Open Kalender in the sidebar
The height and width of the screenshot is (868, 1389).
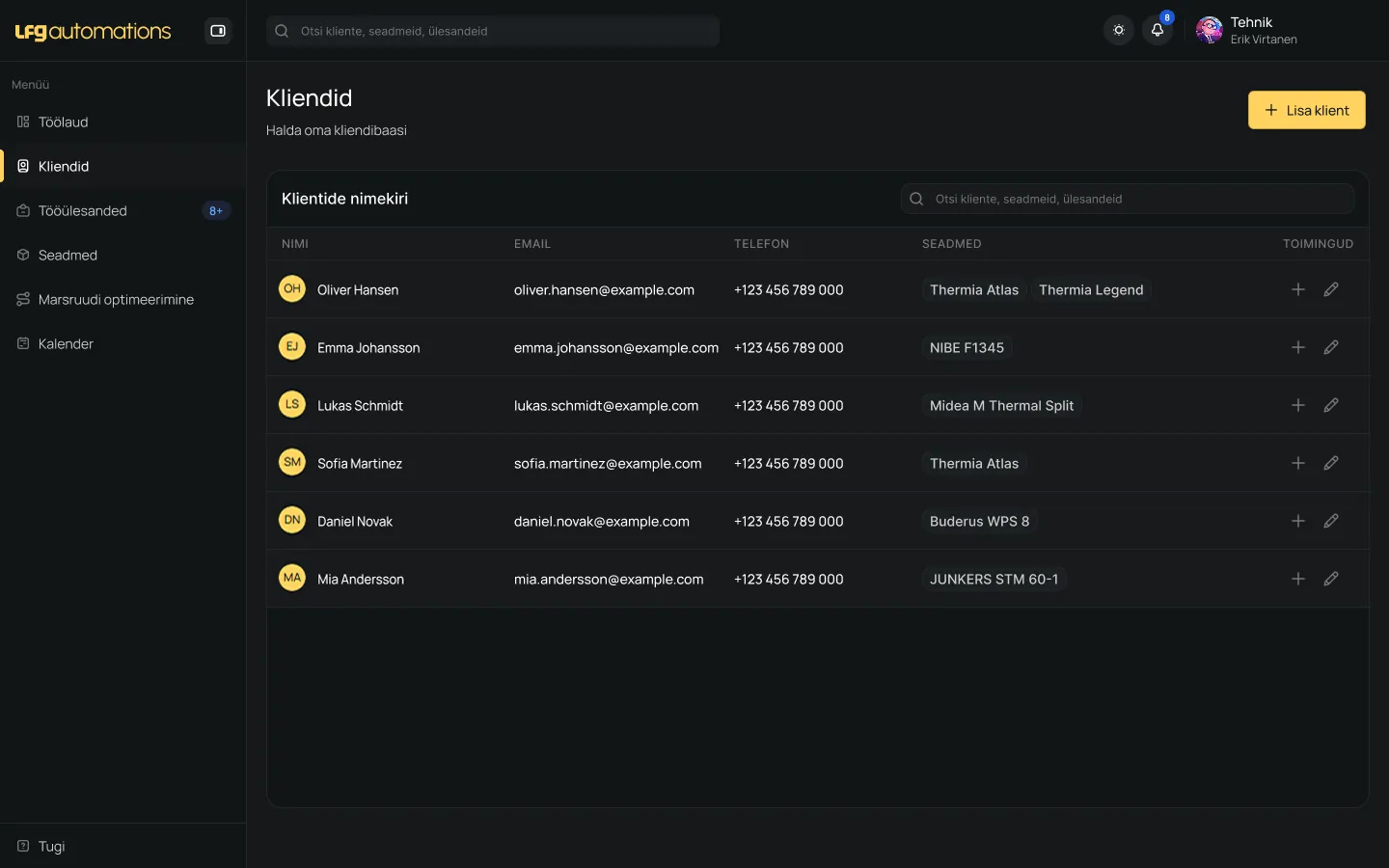coord(123,344)
